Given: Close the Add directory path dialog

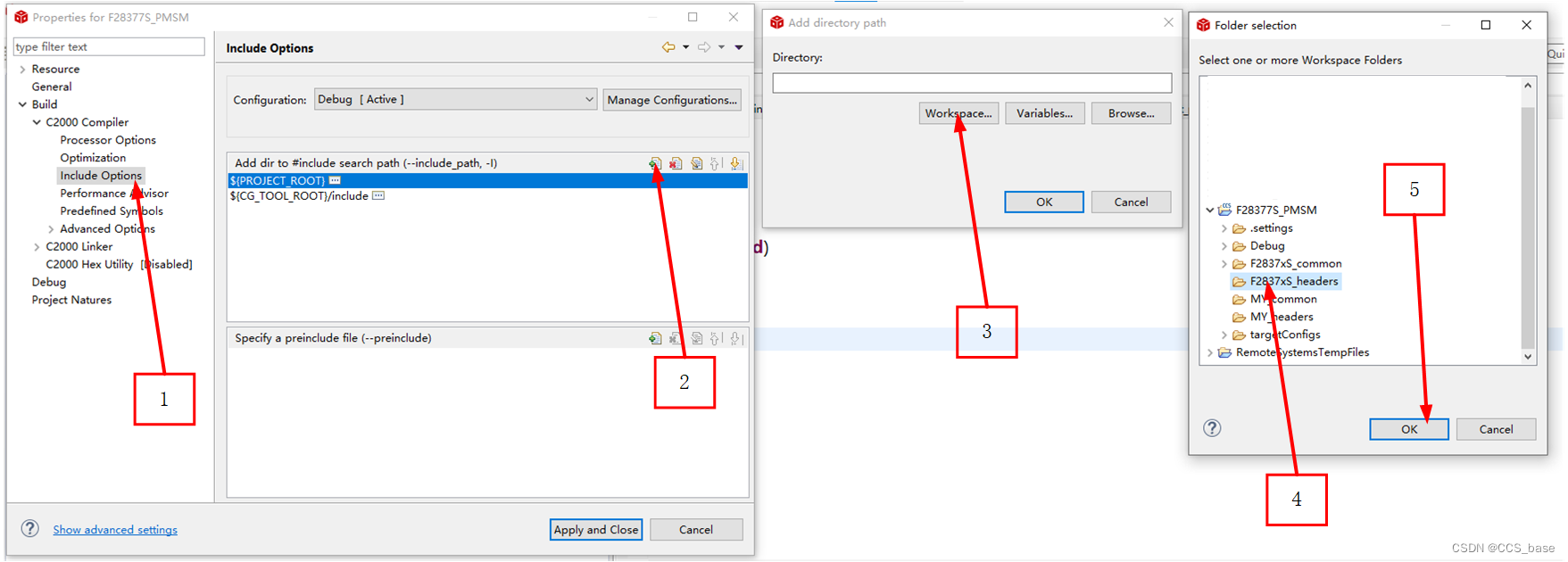Looking at the screenshot, I should (1168, 22).
